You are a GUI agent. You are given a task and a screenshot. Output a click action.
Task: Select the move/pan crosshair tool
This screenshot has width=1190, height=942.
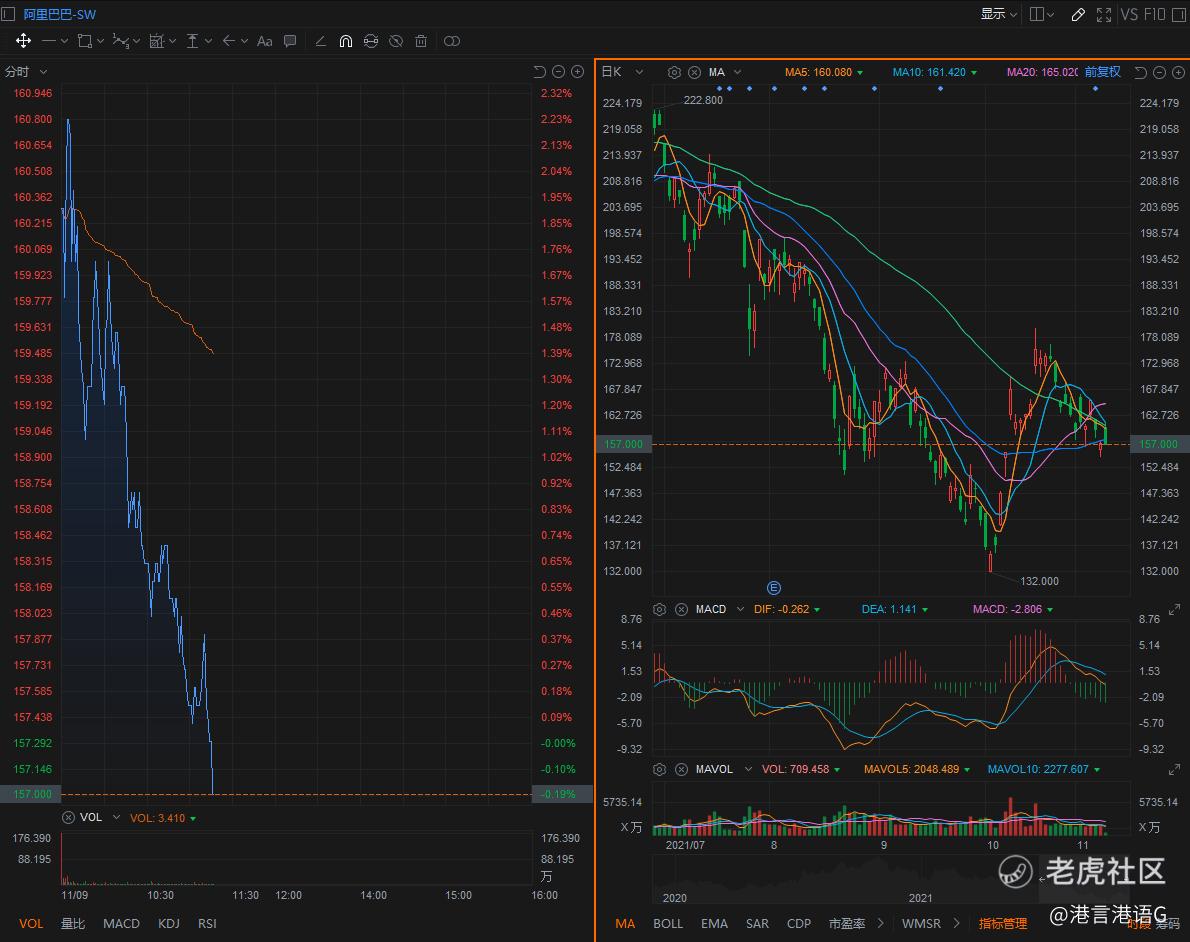(24, 41)
